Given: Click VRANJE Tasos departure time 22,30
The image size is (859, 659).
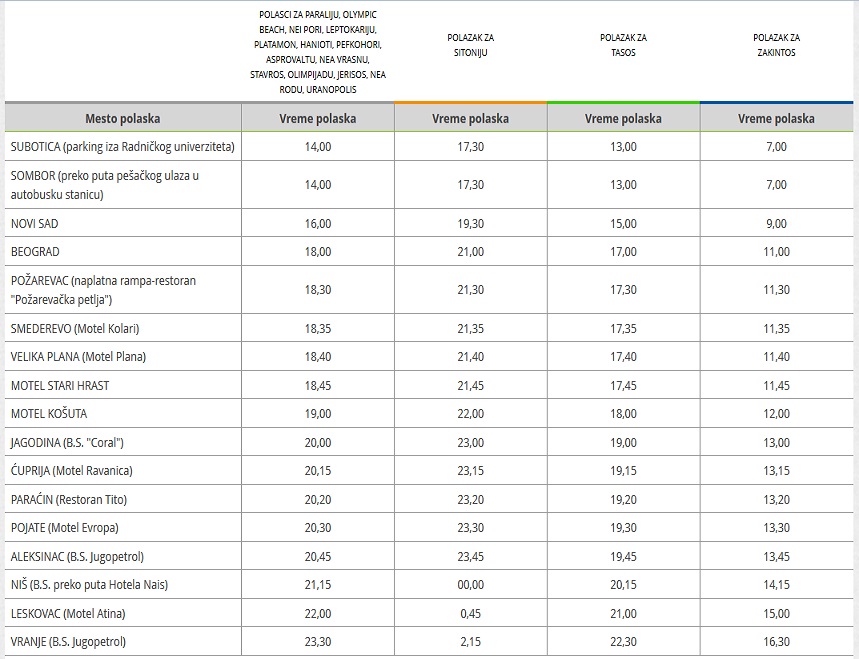Looking at the screenshot, I should [x=623, y=641].
